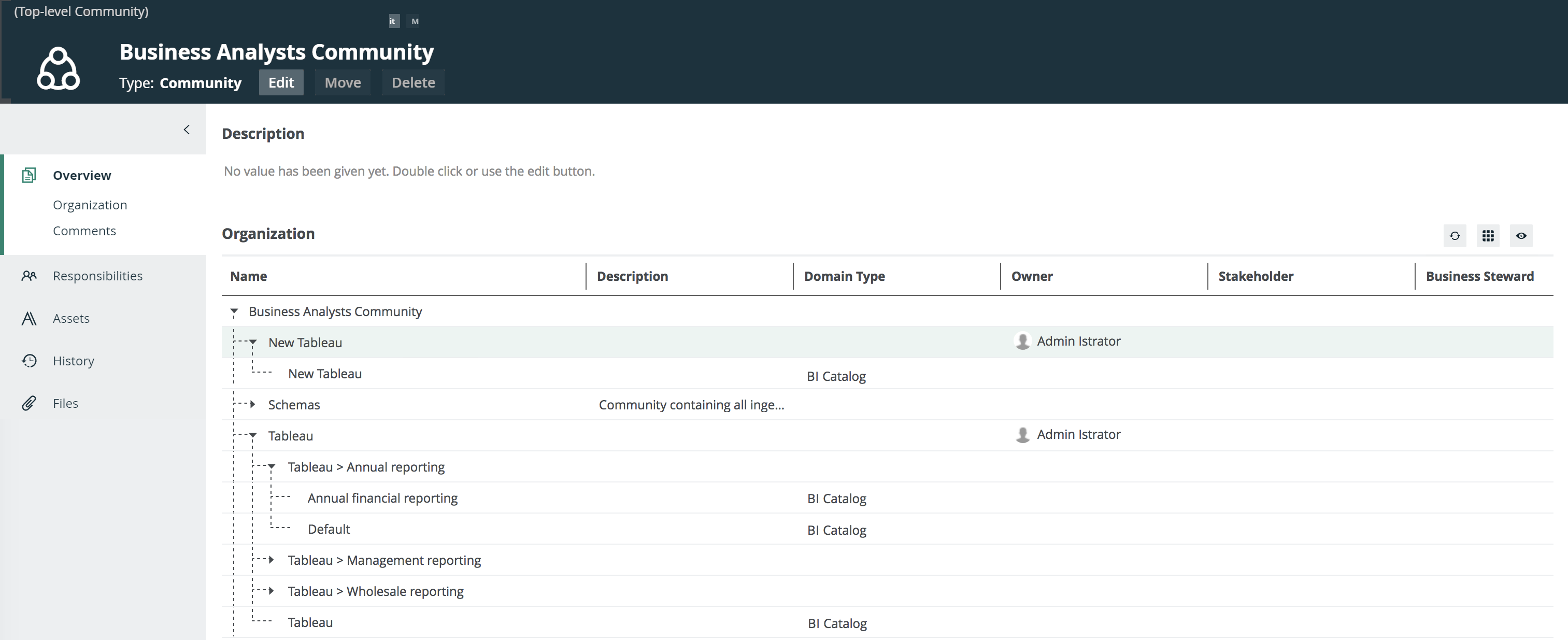Open the grid view options icon
Viewport: 1568px width, 640px height.
[1488, 236]
